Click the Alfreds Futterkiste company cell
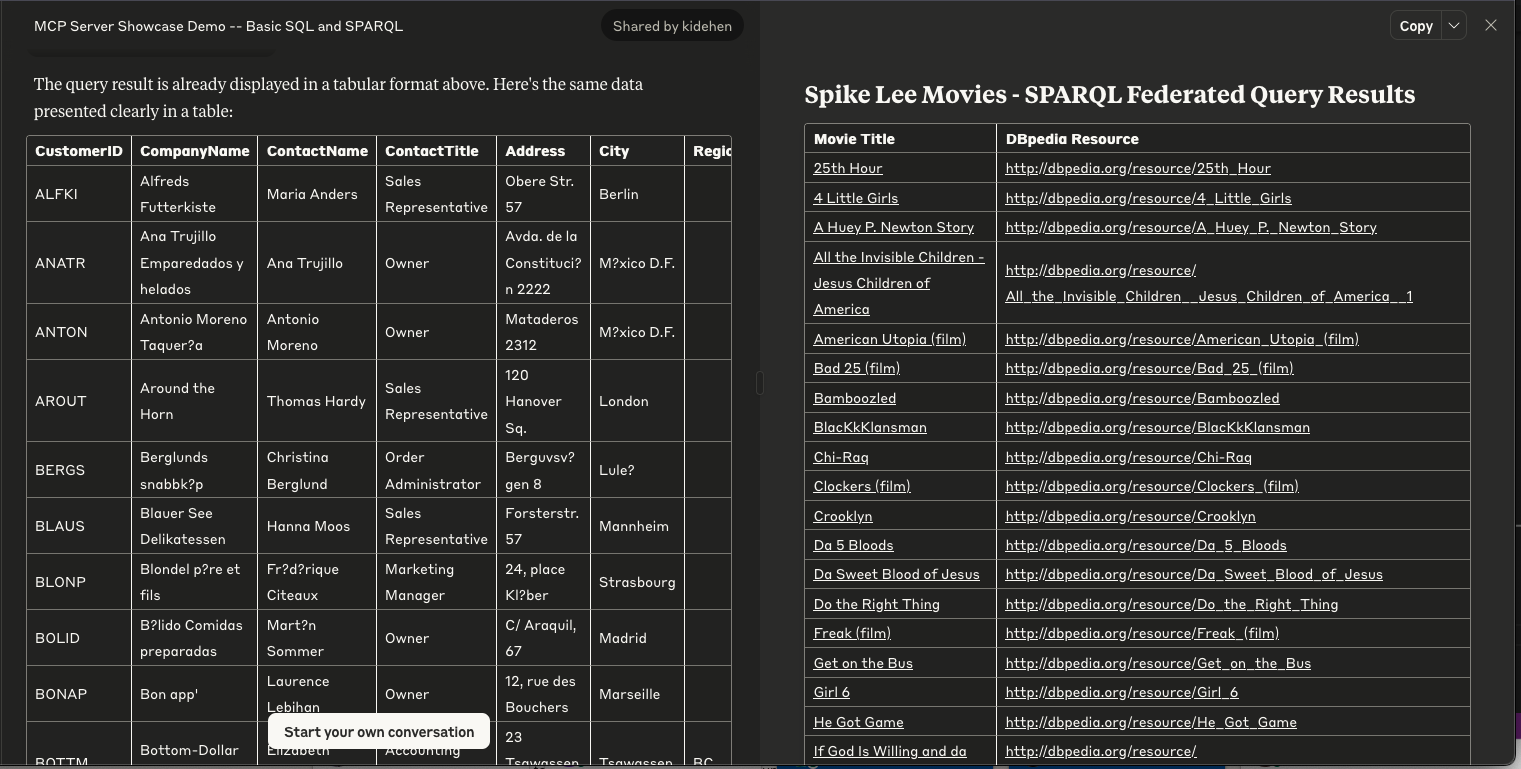The width and height of the screenshot is (1521, 769). click(194, 194)
